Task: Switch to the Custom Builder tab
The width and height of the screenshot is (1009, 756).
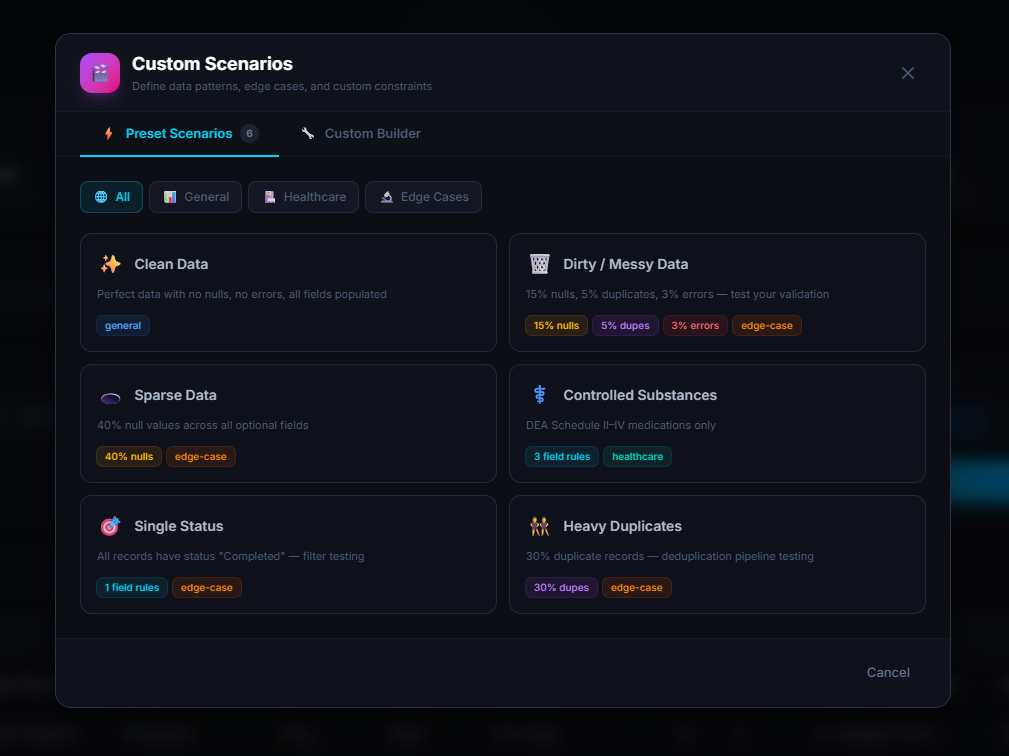Action: point(359,133)
